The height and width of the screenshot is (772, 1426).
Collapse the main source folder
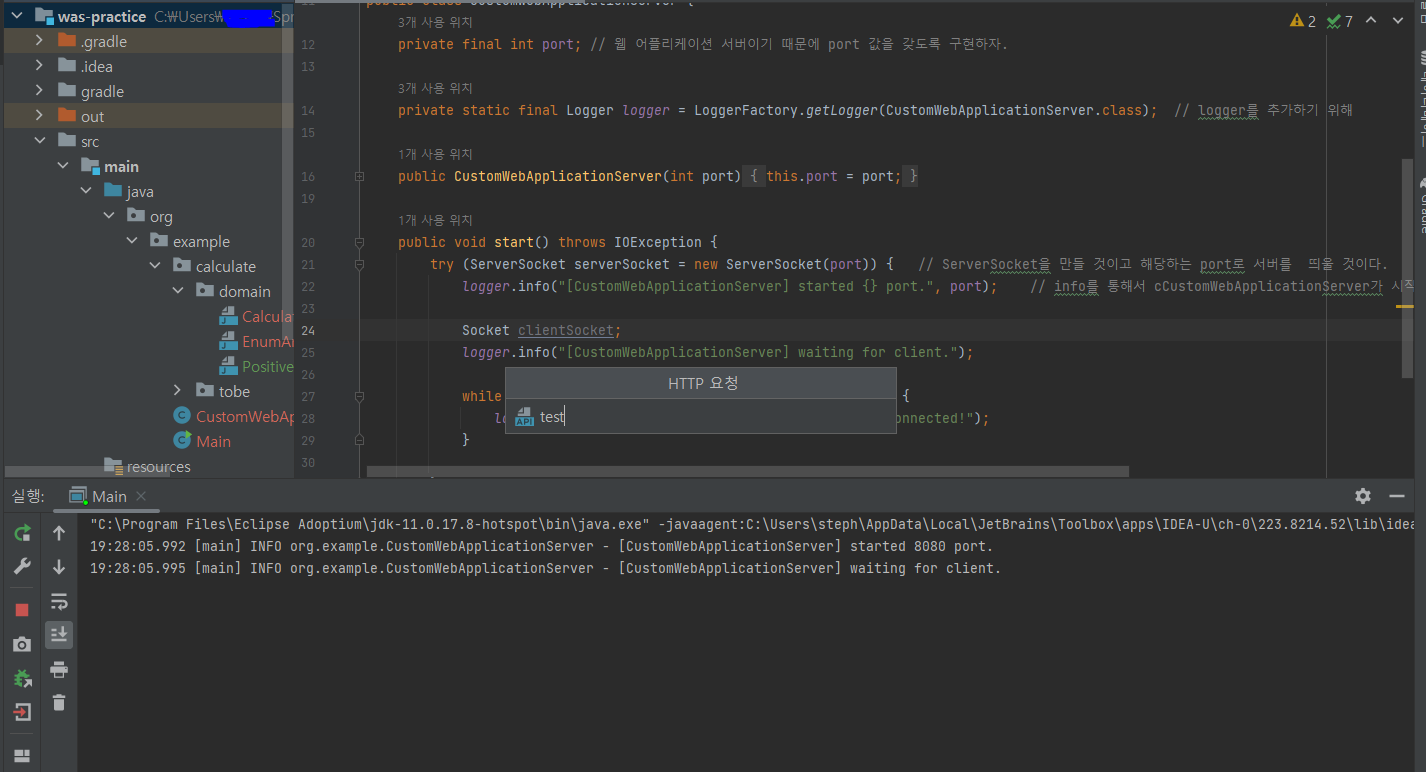tap(62, 166)
